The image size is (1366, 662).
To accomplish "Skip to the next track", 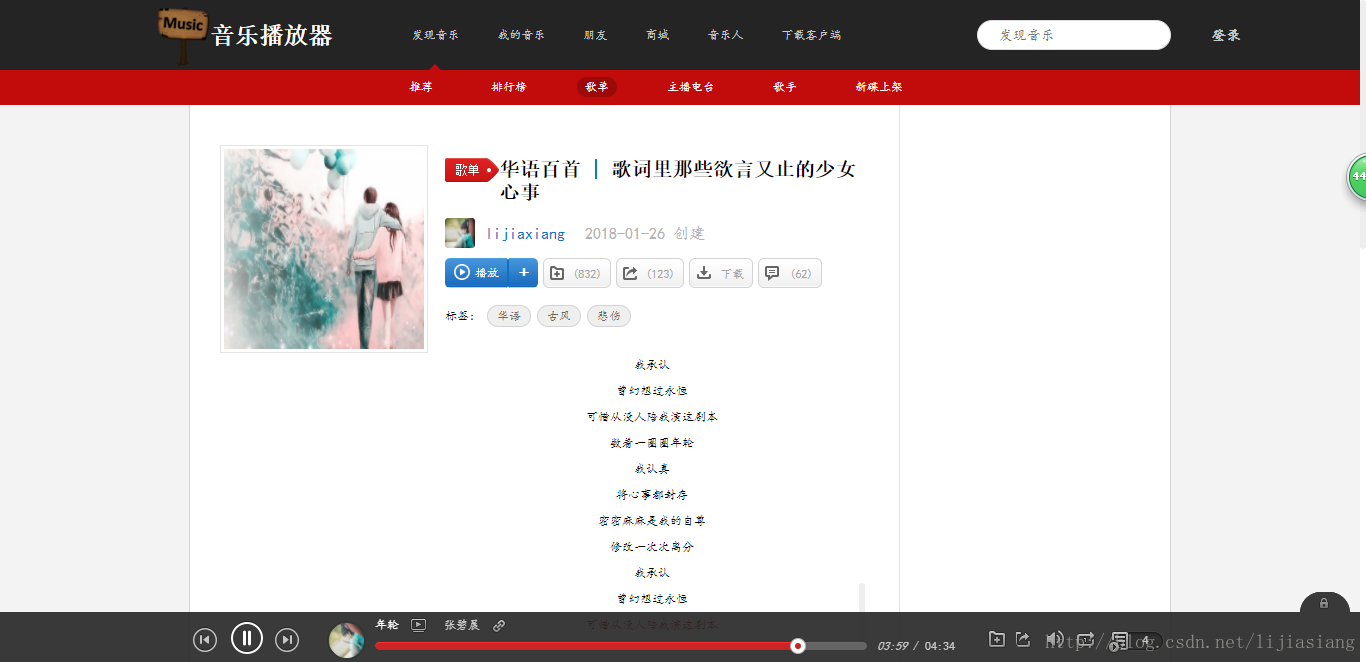I will 287,640.
